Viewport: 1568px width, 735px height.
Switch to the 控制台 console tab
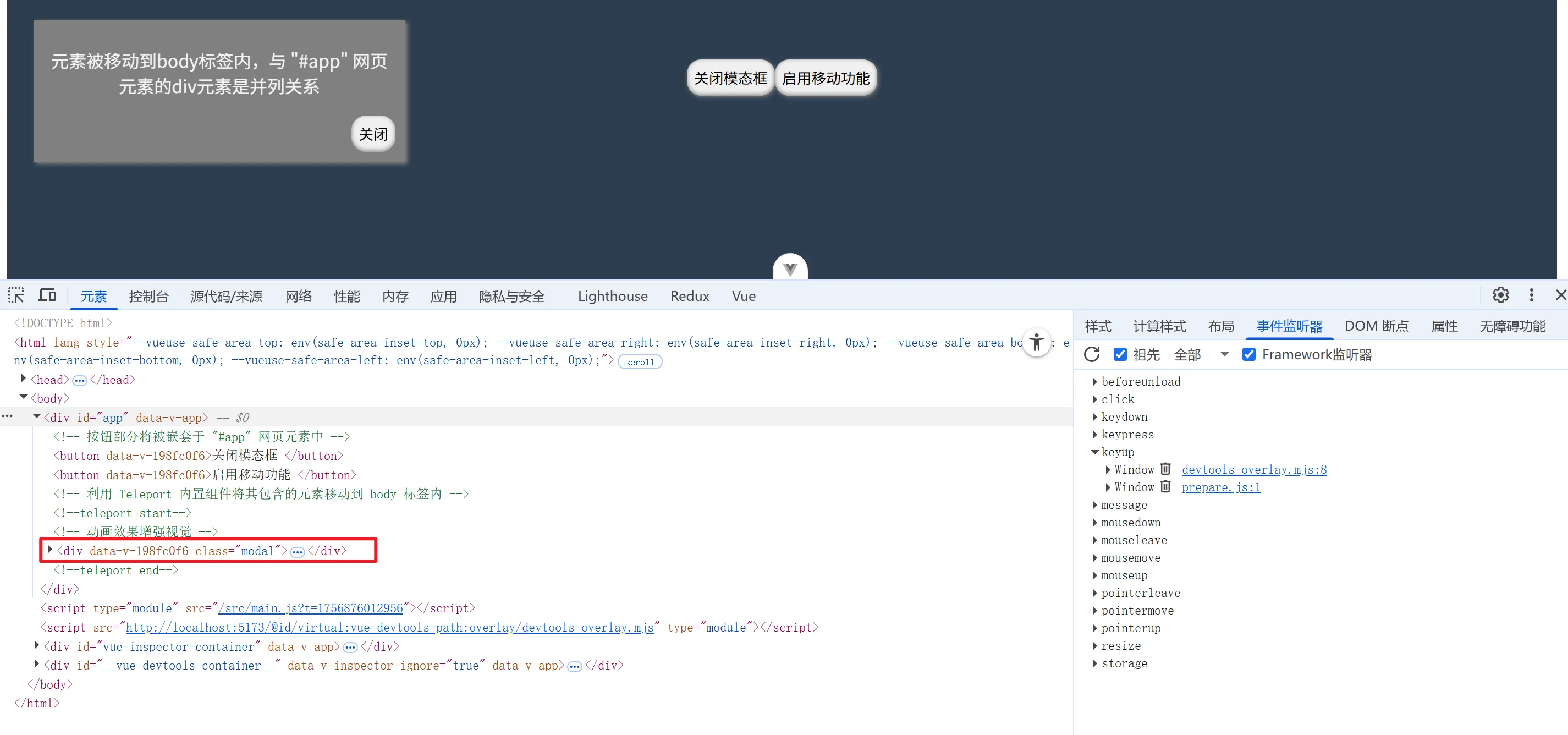(x=148, y=297)
